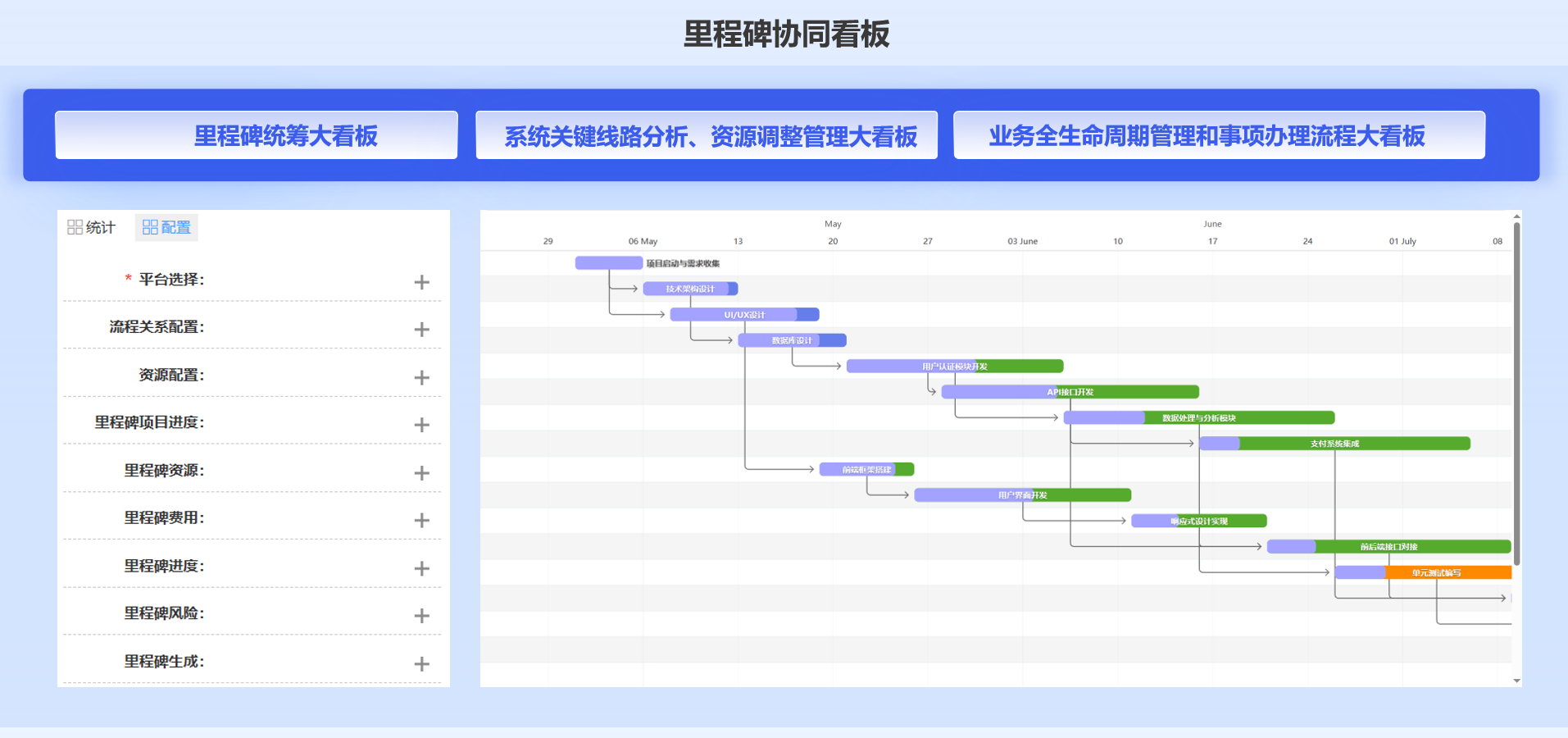Click the plus icon for 里程碑项目进度
The height and width of the screenshot is (738, 1568).
point(421,425)
